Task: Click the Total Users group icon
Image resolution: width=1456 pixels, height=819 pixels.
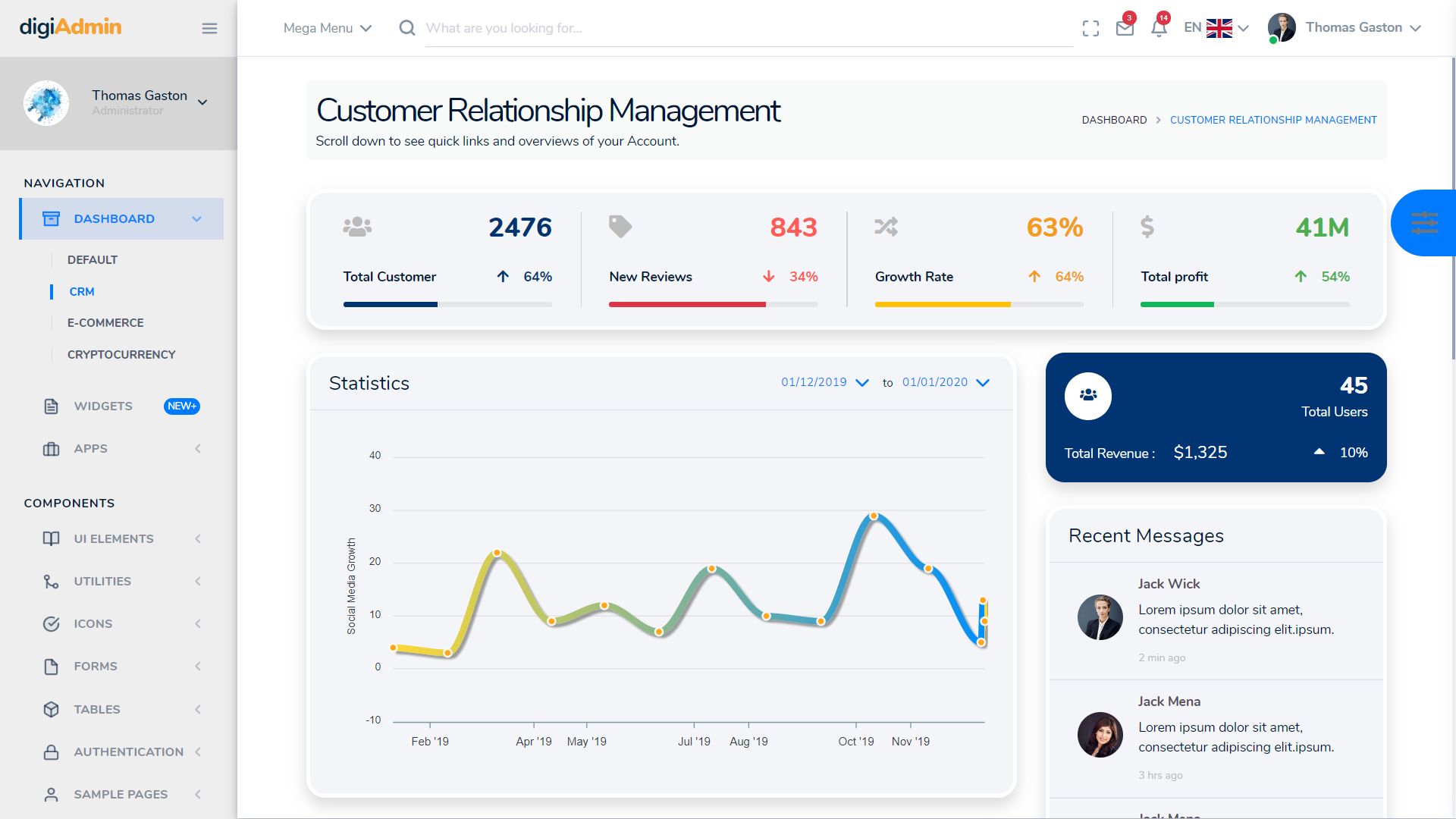Action: click(1088, 396)
